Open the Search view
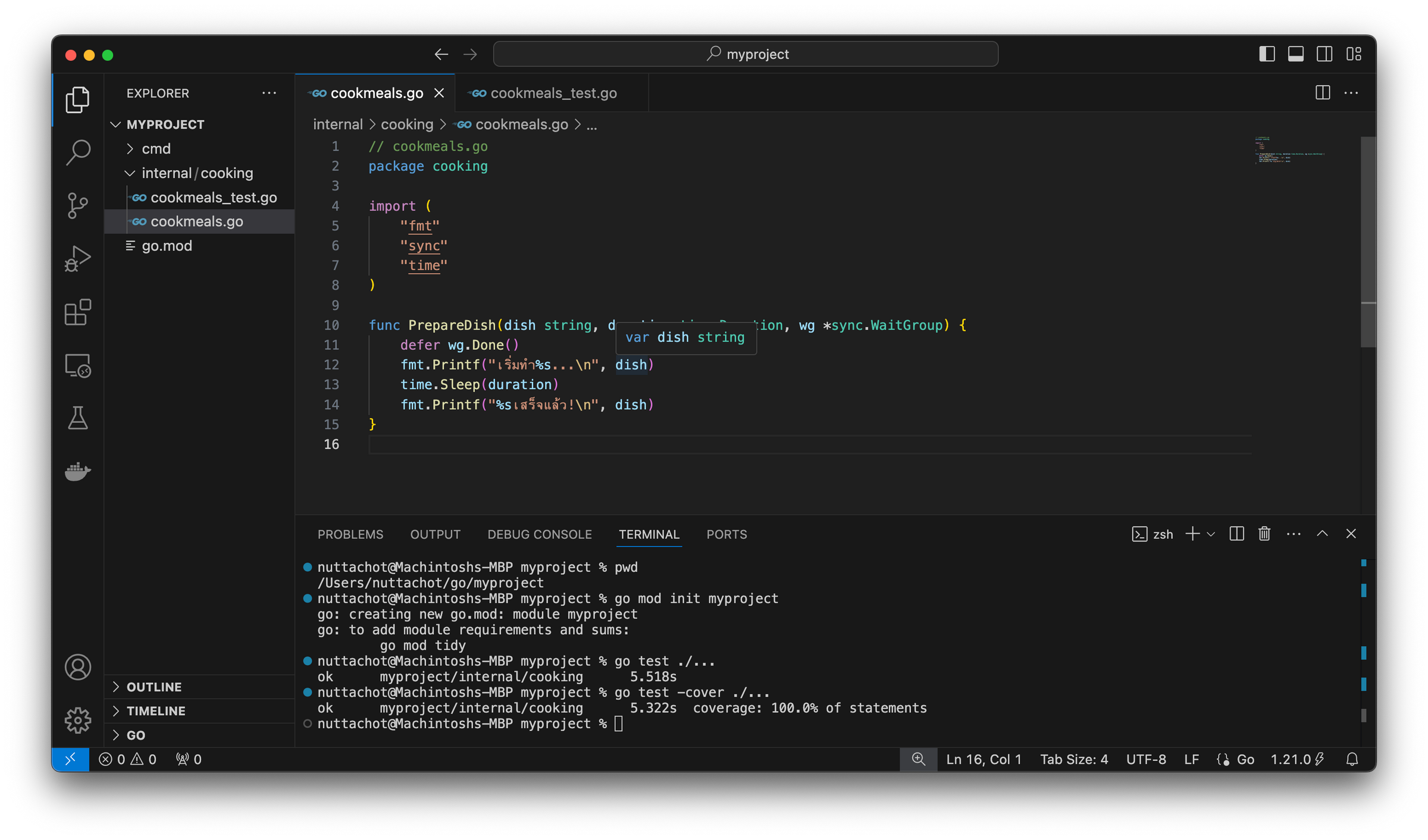Image resolution: width=1428 pixels, height=840 pixels. (77, 152)
